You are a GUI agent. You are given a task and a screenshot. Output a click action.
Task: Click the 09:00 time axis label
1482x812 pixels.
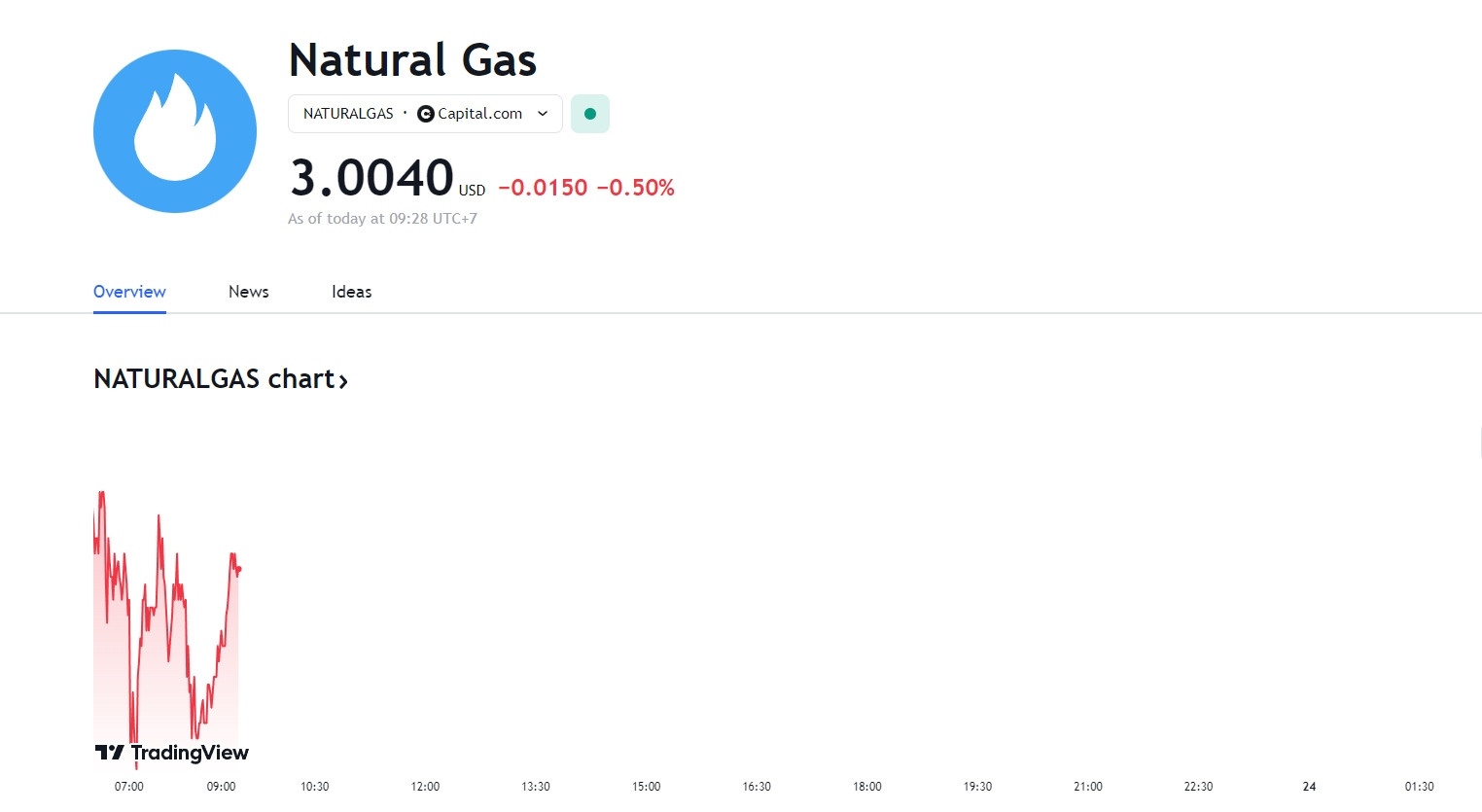point(221,786)
